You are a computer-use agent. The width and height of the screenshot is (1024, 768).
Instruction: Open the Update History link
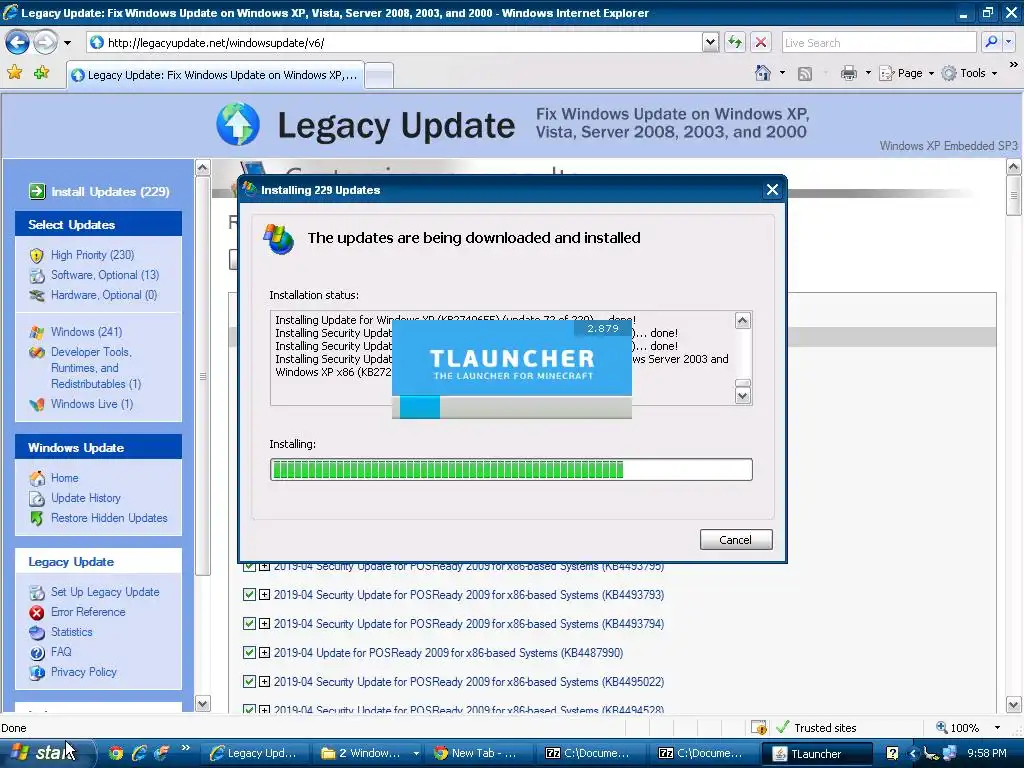86,498
